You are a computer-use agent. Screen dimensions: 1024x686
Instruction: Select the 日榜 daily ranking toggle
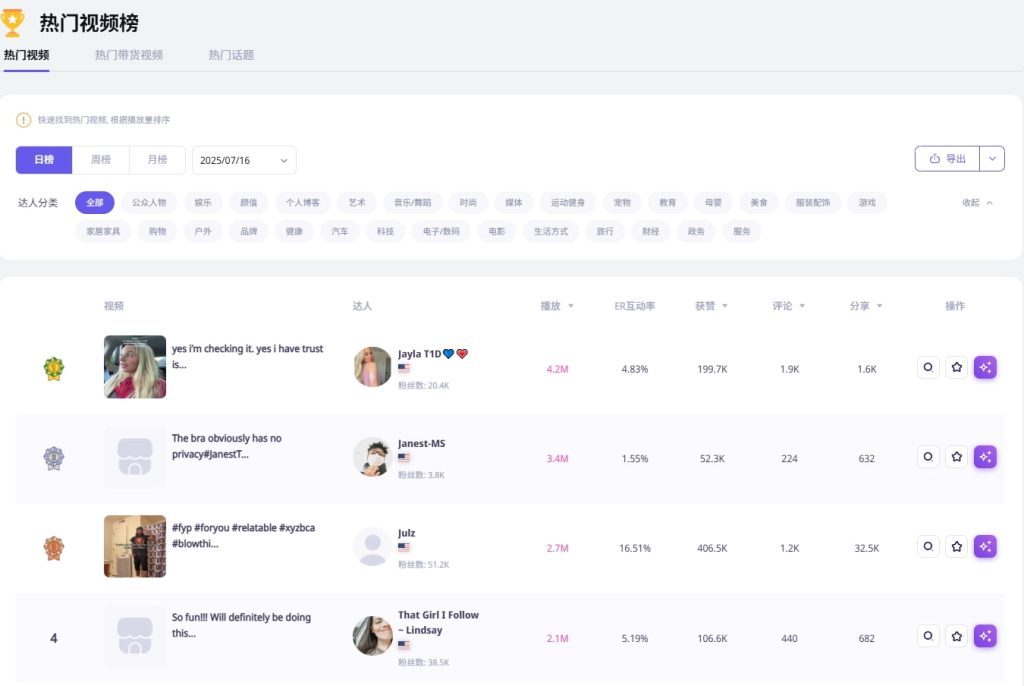tap(44, 160)
